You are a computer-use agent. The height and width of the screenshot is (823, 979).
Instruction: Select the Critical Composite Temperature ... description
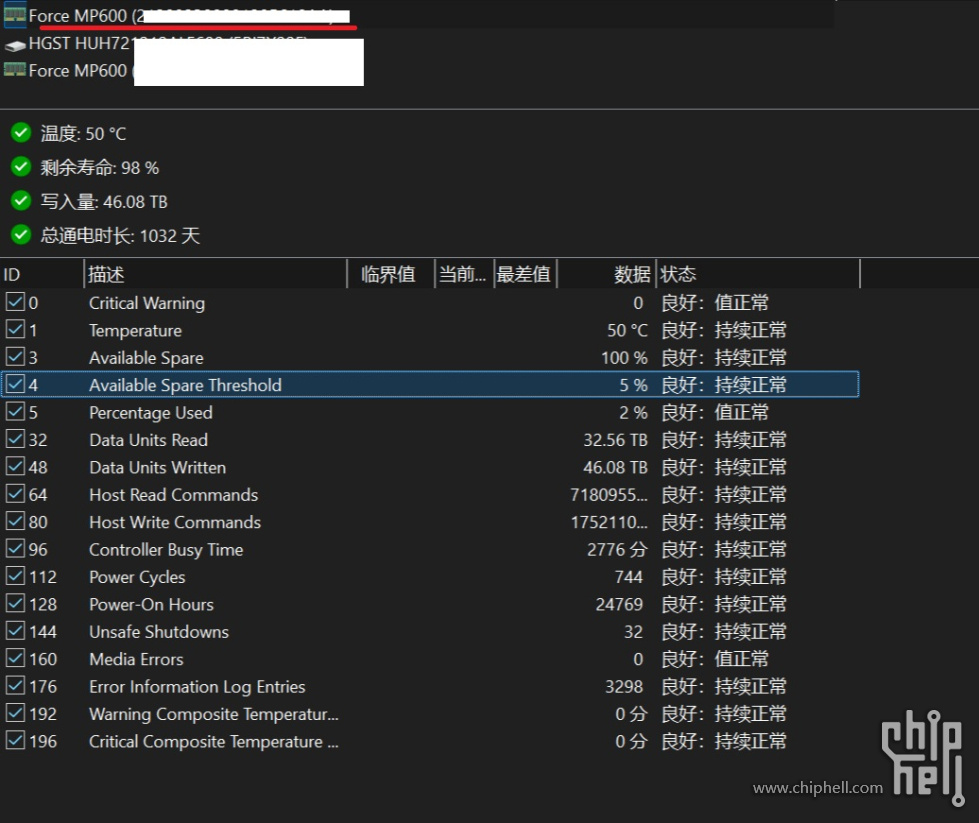(214, 742)
